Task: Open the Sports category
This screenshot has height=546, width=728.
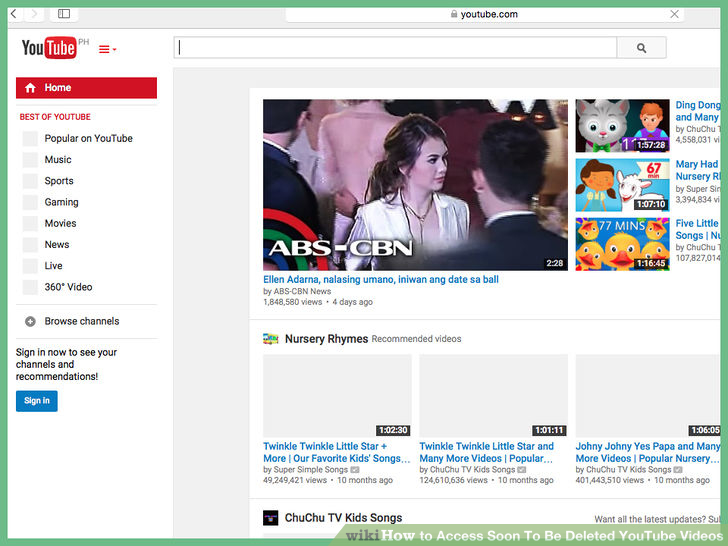Action: pyautogui.click(x=59, y=181)
